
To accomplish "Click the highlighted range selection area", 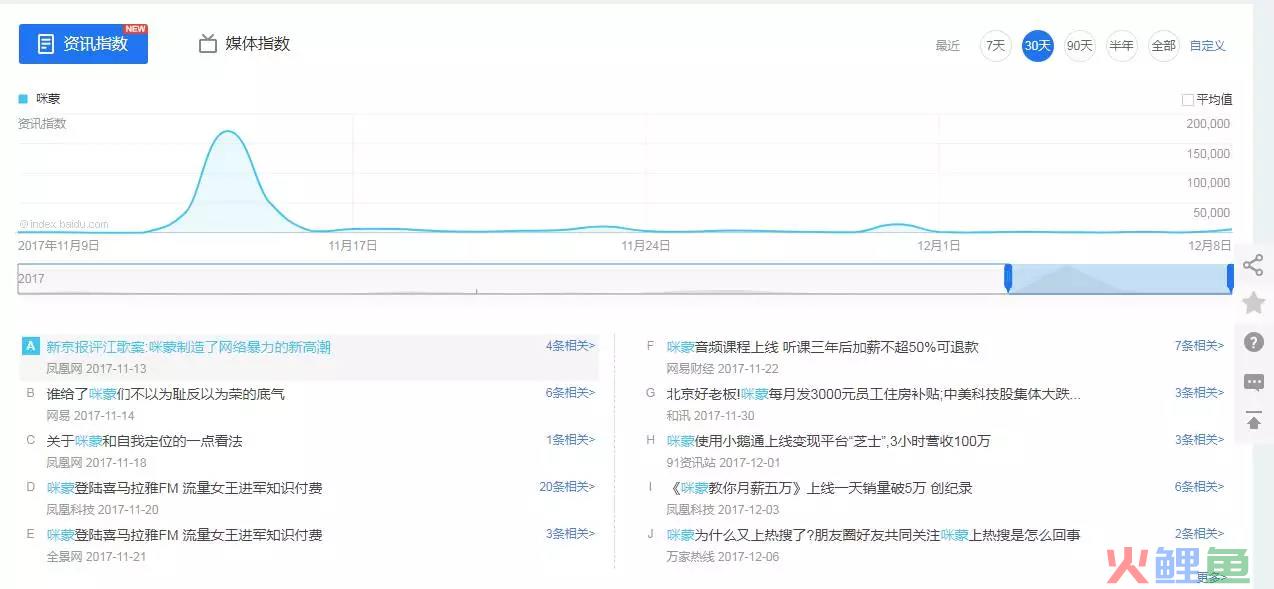I will [x=1119, y=279].
